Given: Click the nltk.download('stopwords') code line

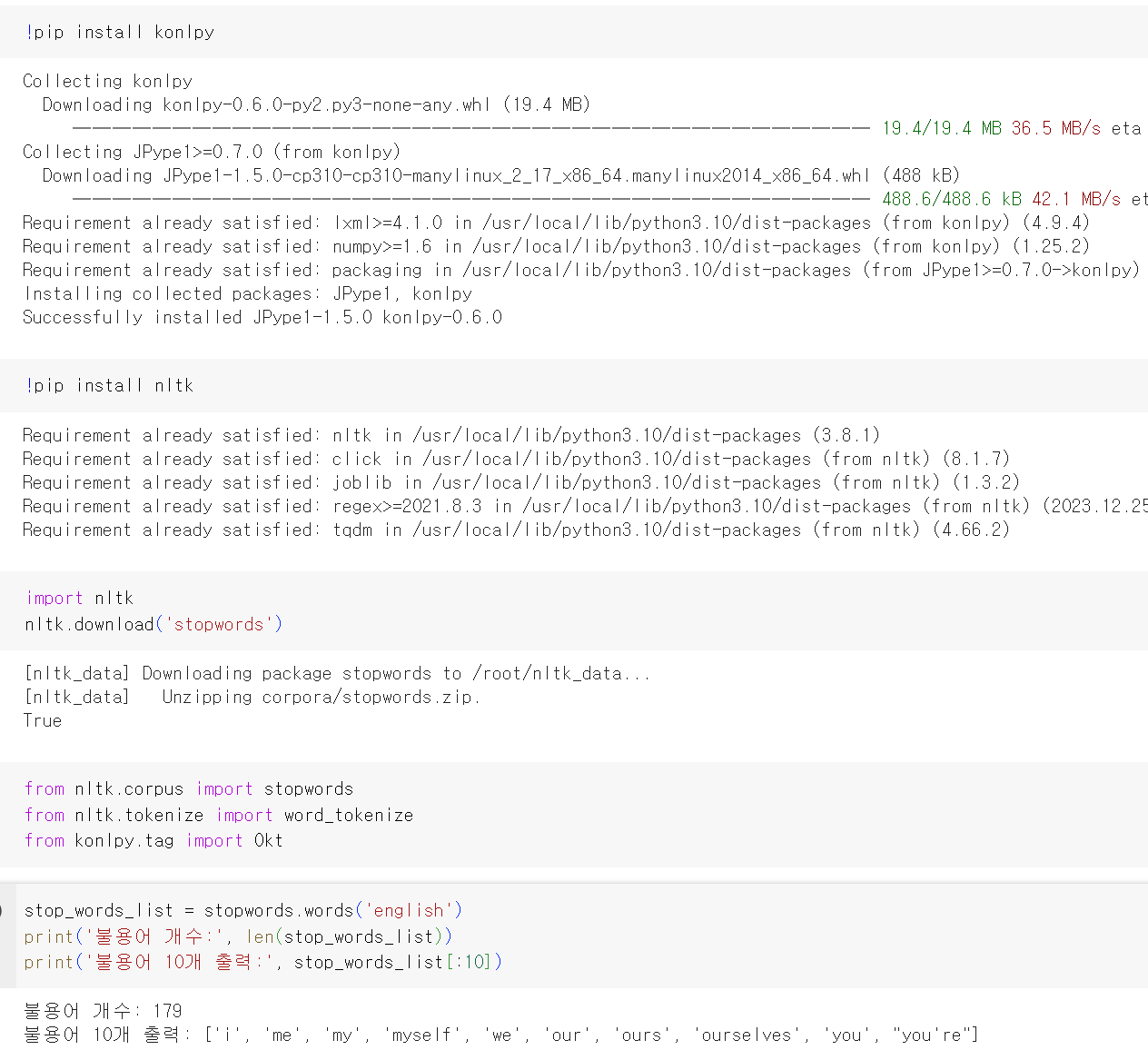Looking at the screenshot, I should click(153, 624).
